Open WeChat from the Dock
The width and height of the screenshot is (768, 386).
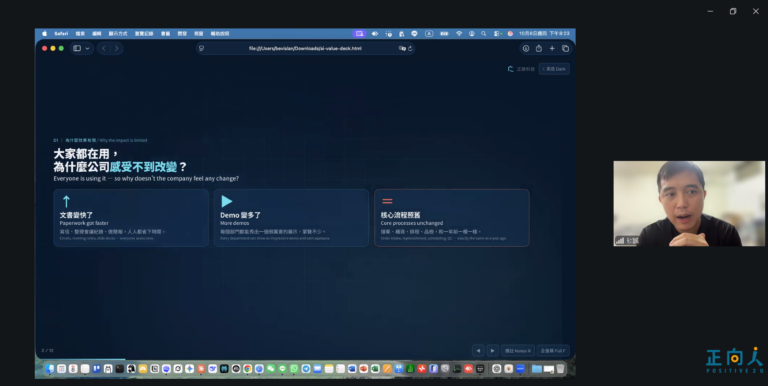pyautogui.click(x=271, y=368)
